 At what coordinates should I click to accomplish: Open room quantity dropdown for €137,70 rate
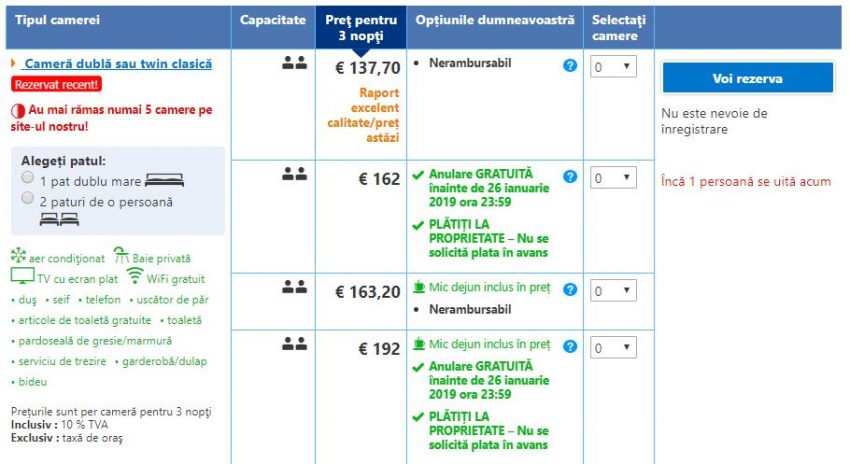pyautogui.click(x=613, y=67)
